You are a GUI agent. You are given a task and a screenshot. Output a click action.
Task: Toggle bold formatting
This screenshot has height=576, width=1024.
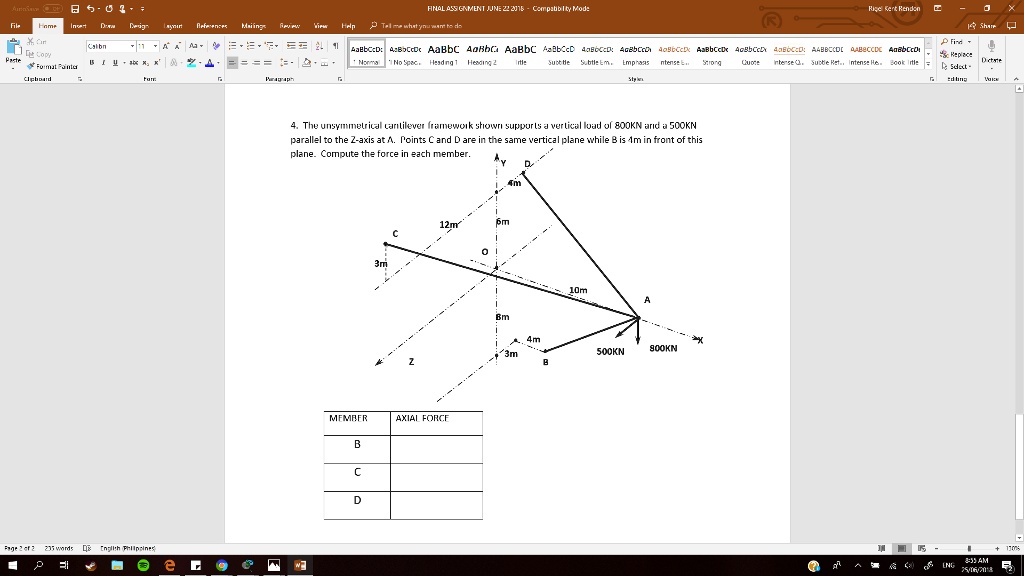coord(91,63)
